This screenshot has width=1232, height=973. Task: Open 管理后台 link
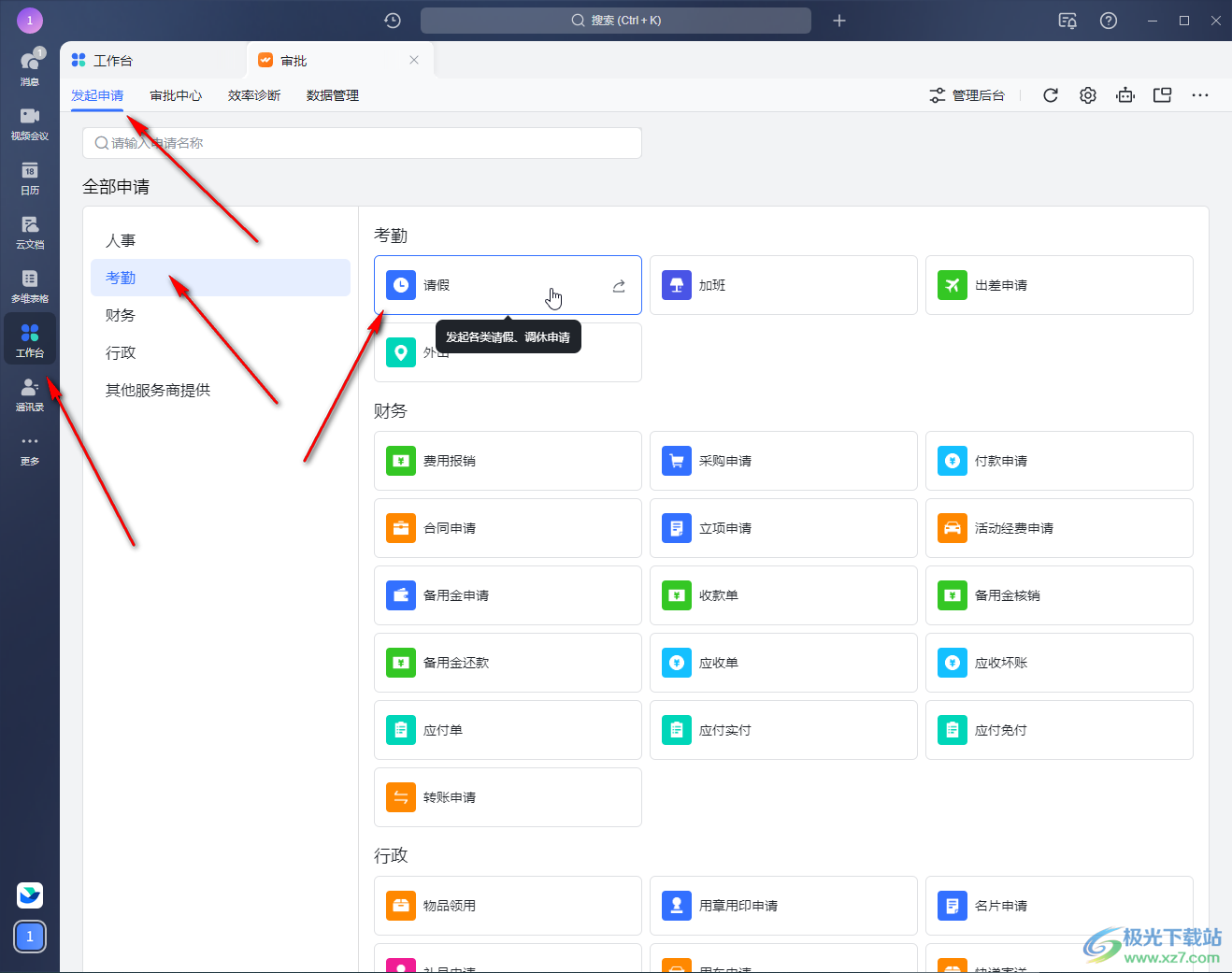[x=967, y=95]
